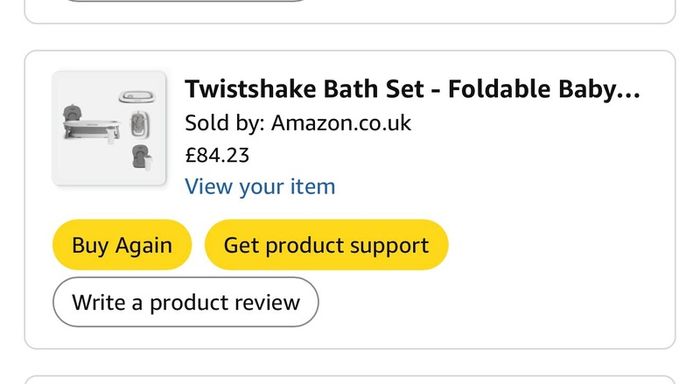The image size is (700, 384).
Task: Open the Twistshake Bath Set product thumbnail
Action: [109, 128]
